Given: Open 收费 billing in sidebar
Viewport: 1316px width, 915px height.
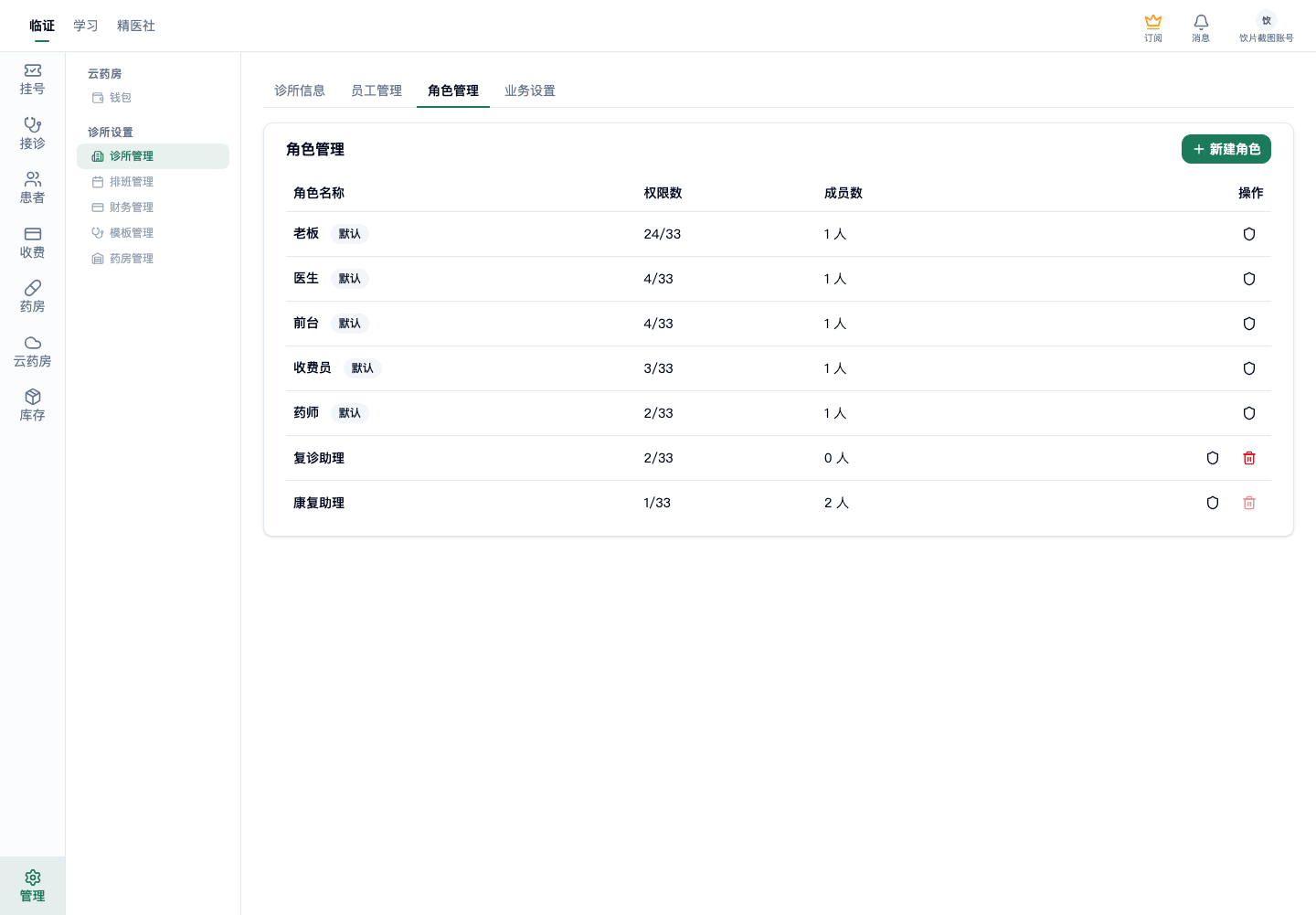Looking at the screenshot, I should point(32,243).
